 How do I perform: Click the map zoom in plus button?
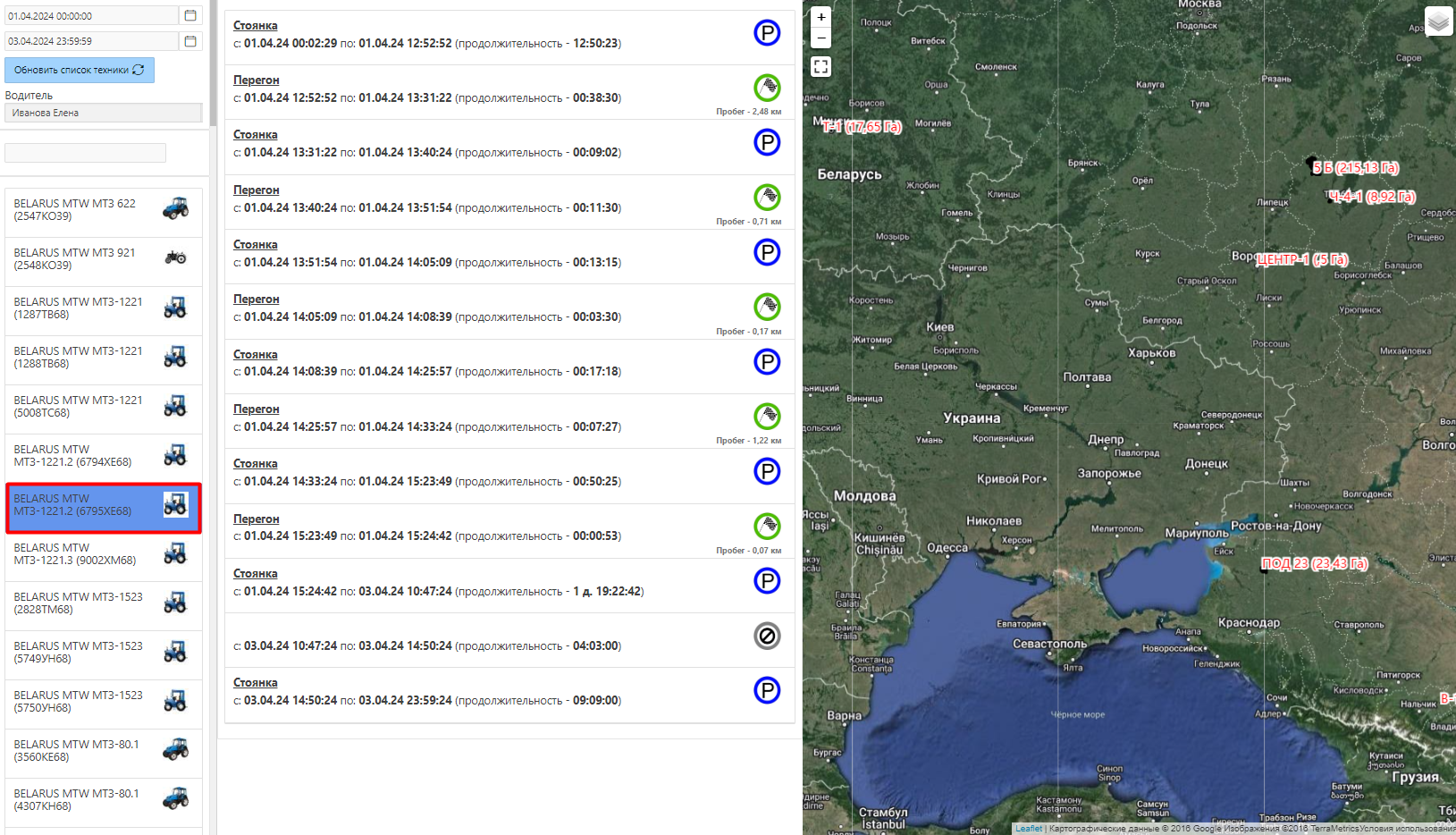[x=821, y=17]
